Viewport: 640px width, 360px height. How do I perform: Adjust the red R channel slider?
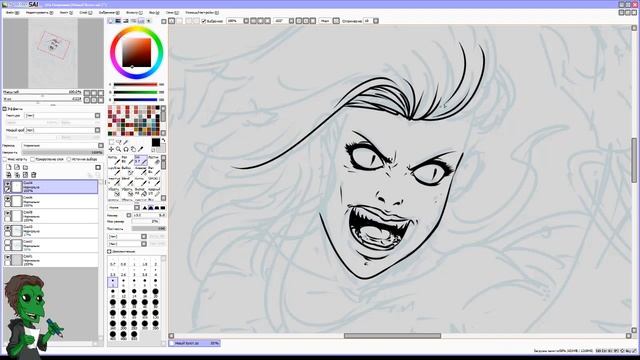(136, 84)
